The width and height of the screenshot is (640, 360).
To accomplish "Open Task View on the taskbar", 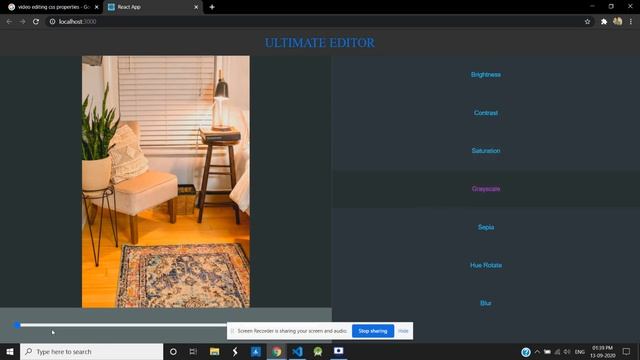I will click(193, 351).
